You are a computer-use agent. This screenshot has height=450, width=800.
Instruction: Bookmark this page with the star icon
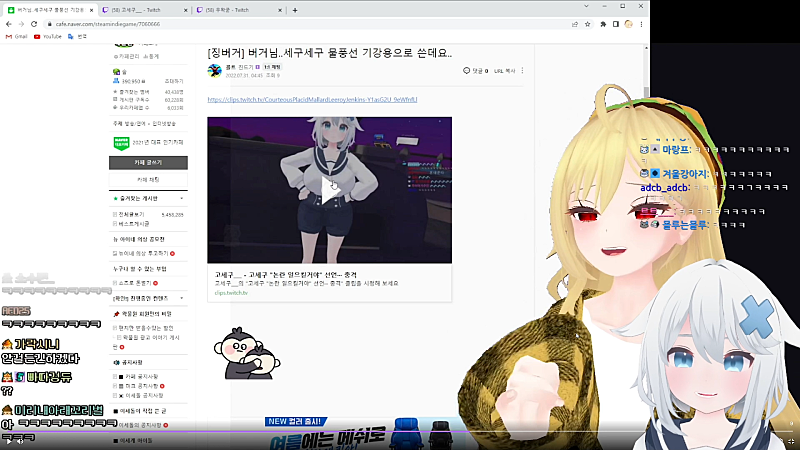coord(588,24)
